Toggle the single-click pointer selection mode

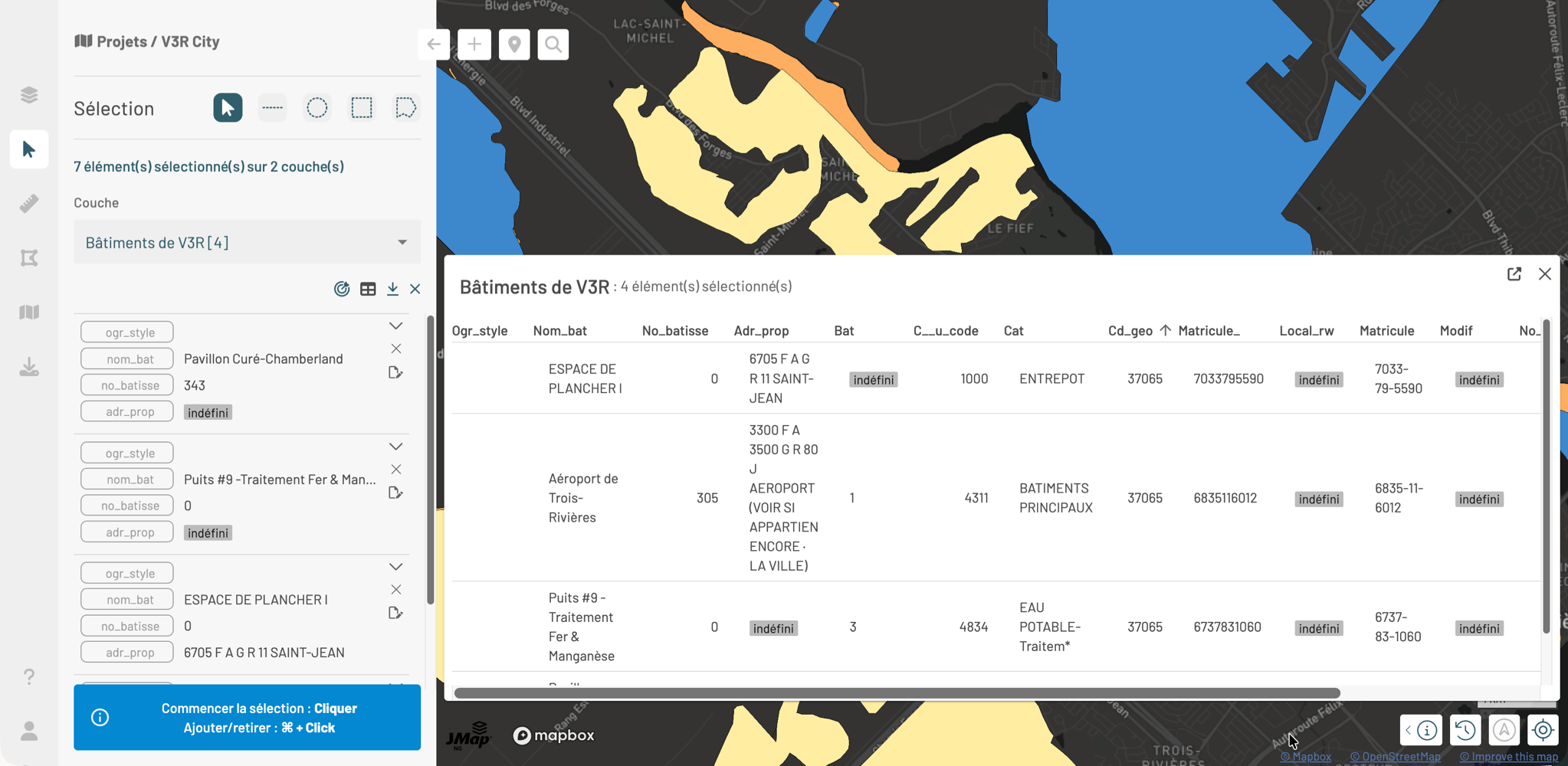tap(228, 108)
